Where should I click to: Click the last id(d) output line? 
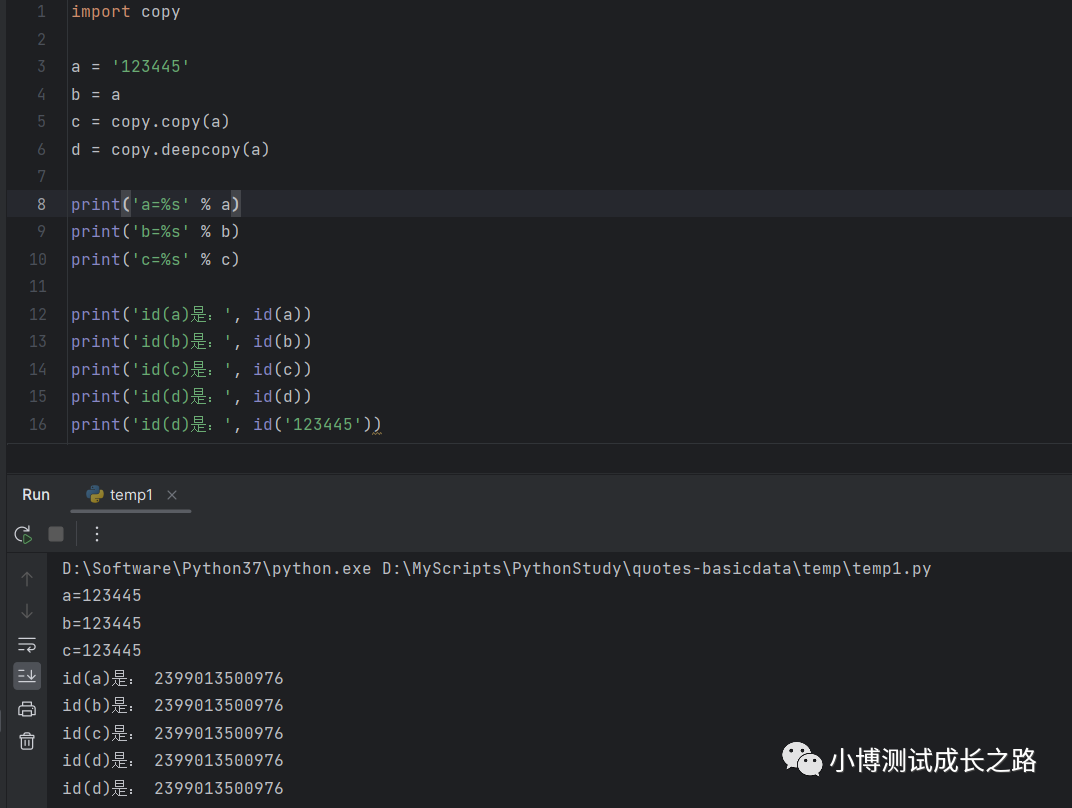coord(172,789)
